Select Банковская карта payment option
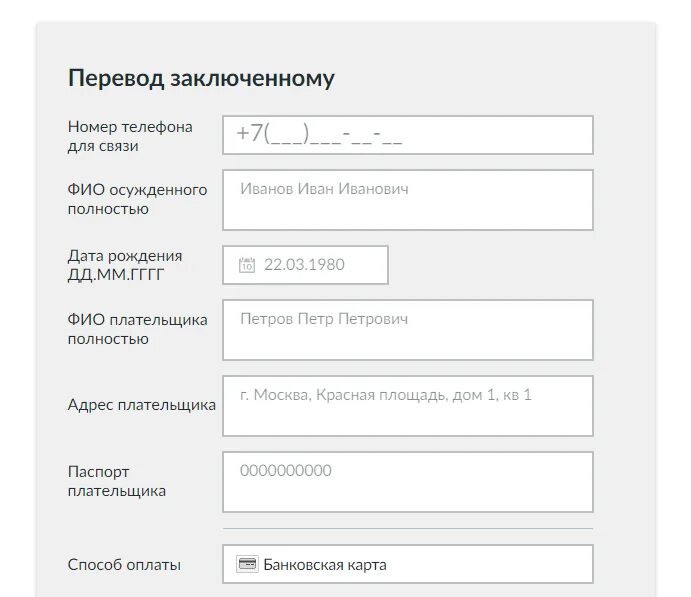 click(x=325, y=564)
